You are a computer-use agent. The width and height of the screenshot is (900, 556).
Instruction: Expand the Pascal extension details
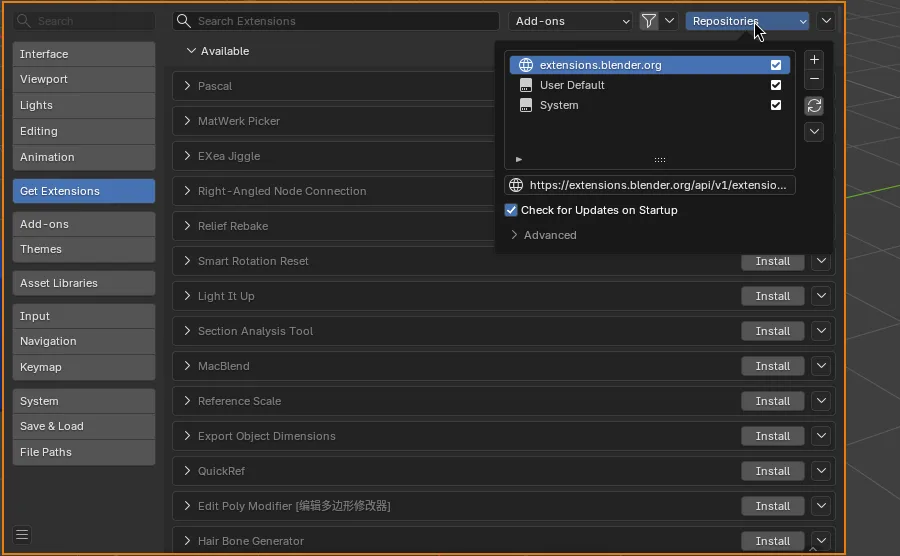click(x=187, y=86)
